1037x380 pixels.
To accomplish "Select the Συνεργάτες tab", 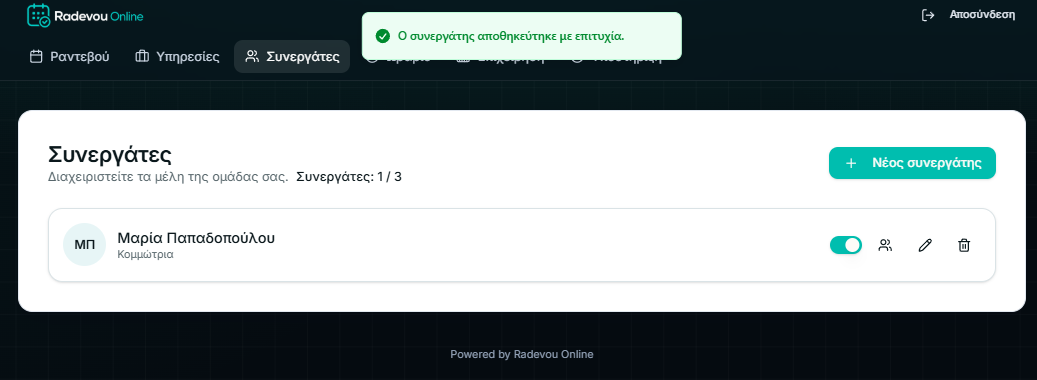I will coord(292,57).
